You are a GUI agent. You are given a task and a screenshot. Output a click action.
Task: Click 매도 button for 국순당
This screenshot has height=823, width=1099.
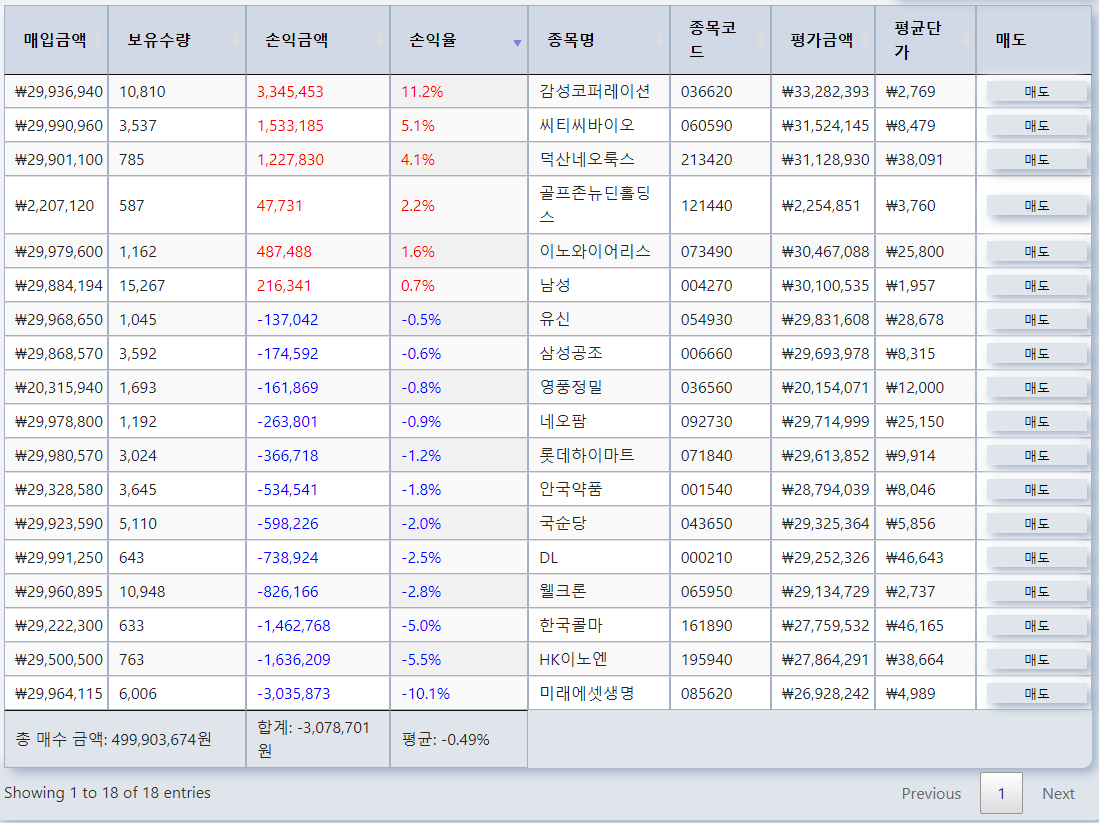[1037, 524]
